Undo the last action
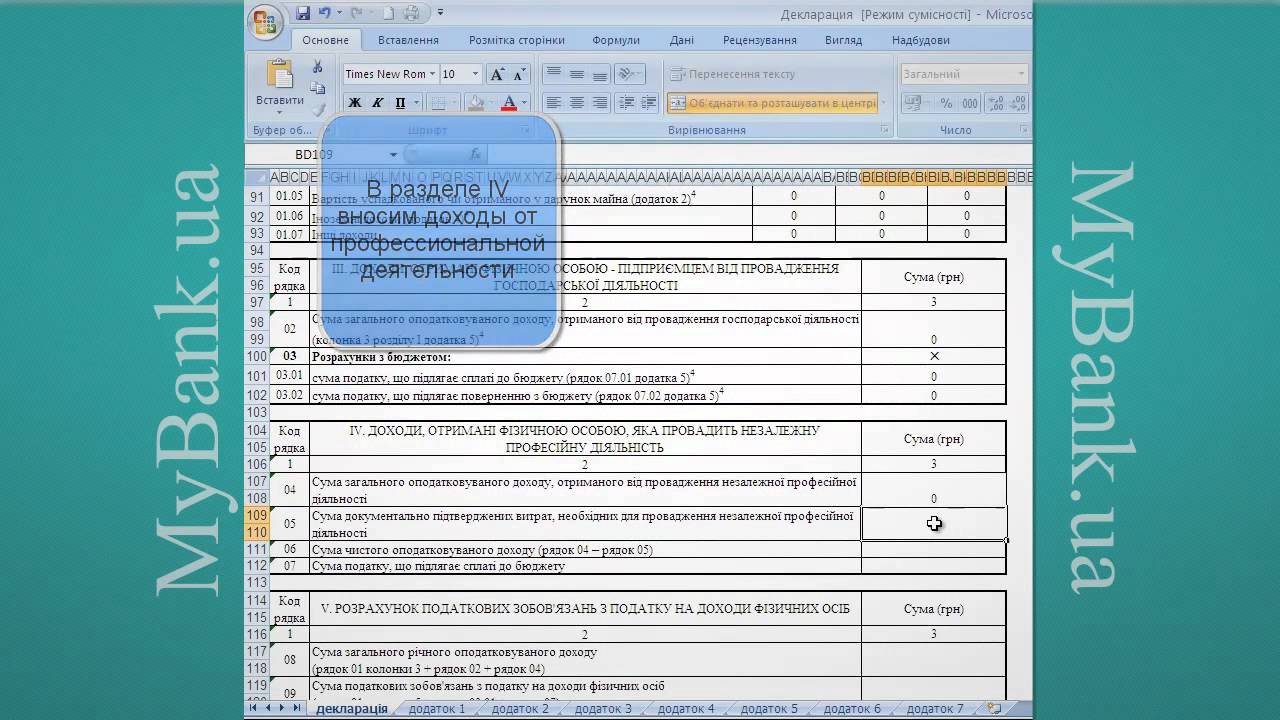Image resolution: width=1280 pixels, height=720 pixels. point(325,13)
